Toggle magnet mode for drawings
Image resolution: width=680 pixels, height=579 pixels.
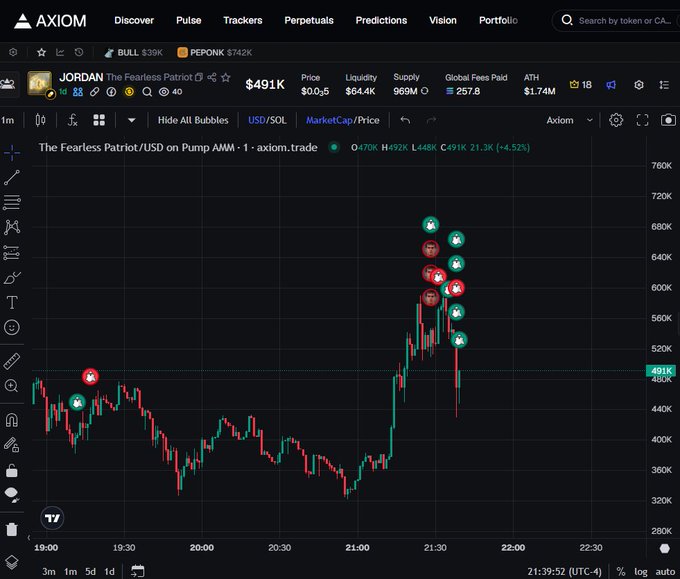[x=12, y=420]
